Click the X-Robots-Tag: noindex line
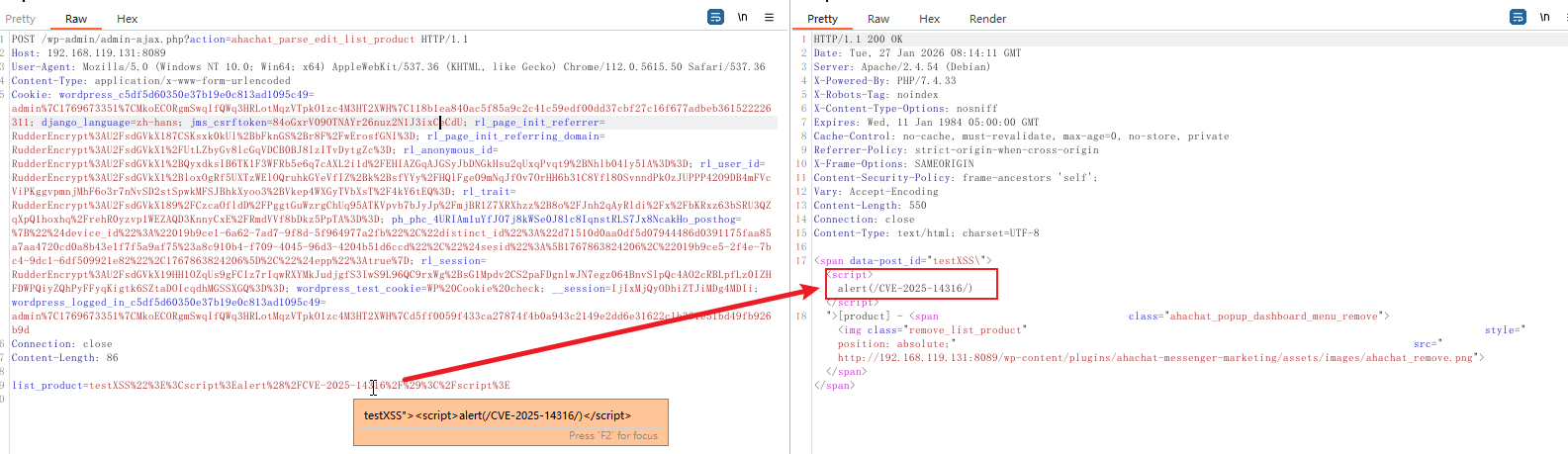Viewport: 1568px width, 454px height. (x=876, y=95)
